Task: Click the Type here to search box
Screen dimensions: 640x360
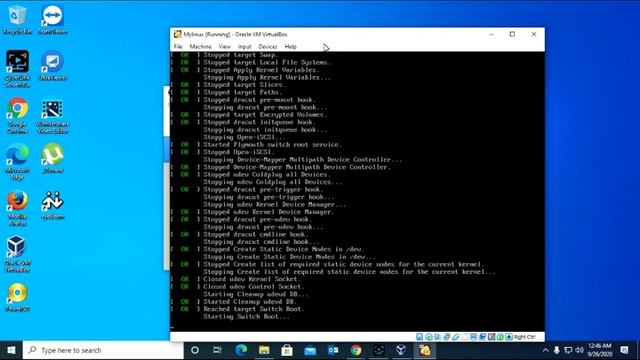Action: [x=103, y=350]
